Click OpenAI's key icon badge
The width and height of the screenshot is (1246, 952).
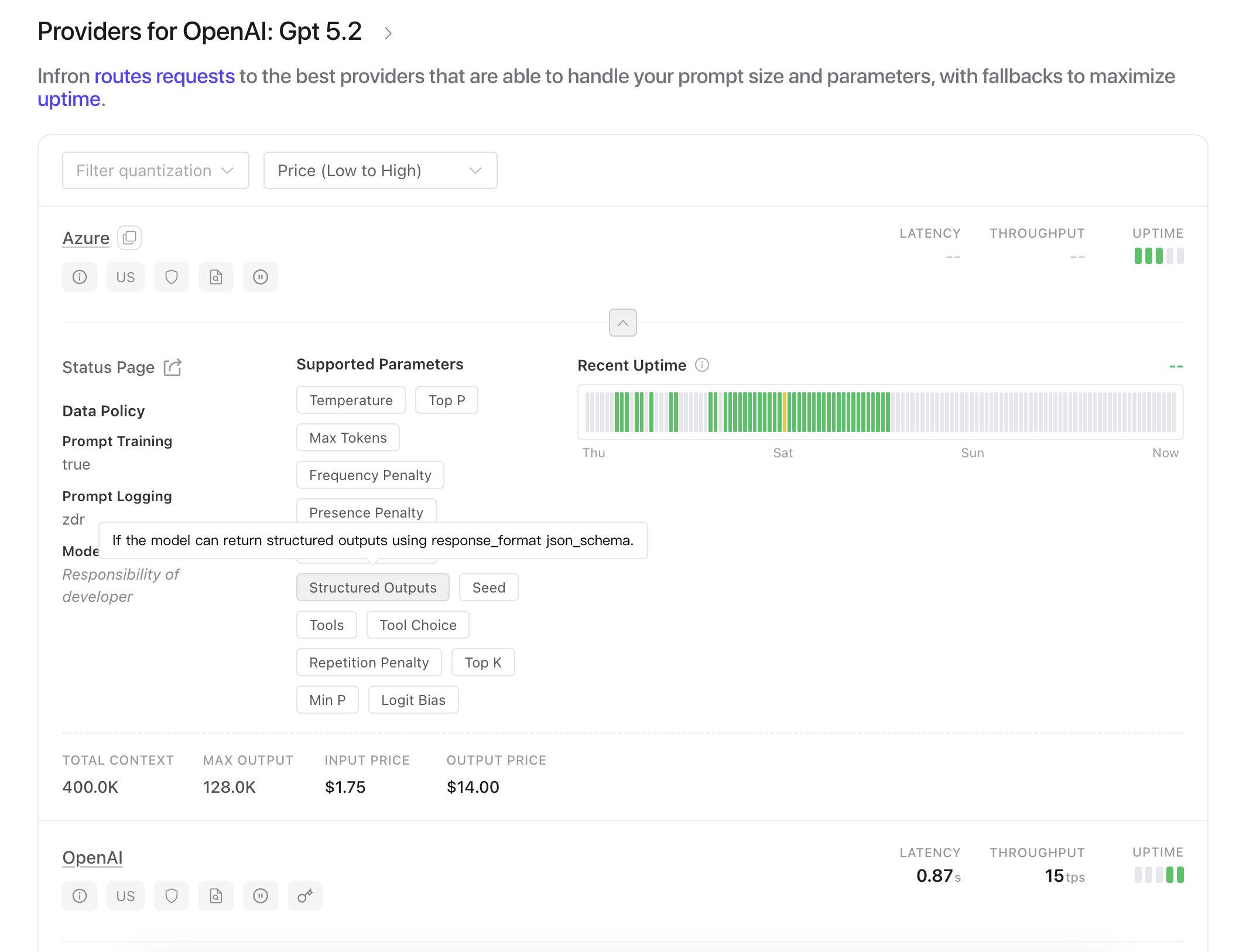tap(305, 896)
